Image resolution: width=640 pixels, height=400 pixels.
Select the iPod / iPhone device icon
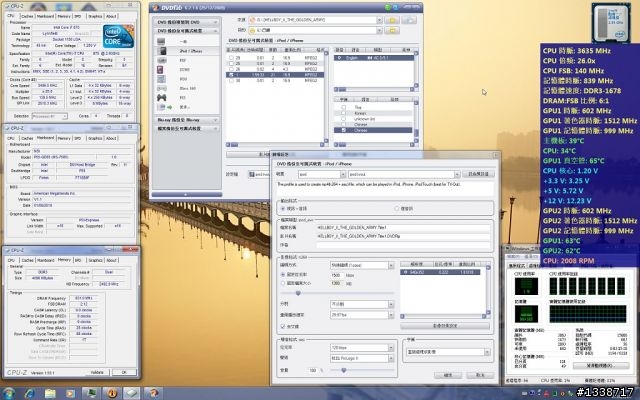162,51
